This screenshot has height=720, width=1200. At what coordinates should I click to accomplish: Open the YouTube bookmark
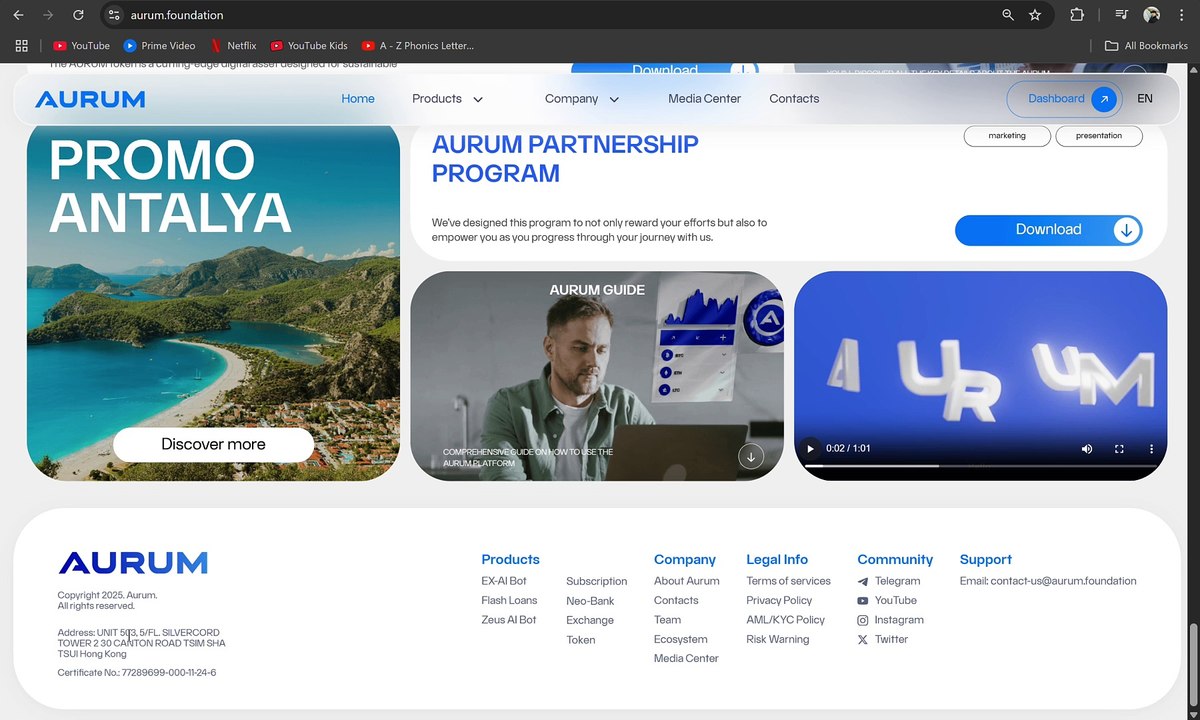pos(81,45)
